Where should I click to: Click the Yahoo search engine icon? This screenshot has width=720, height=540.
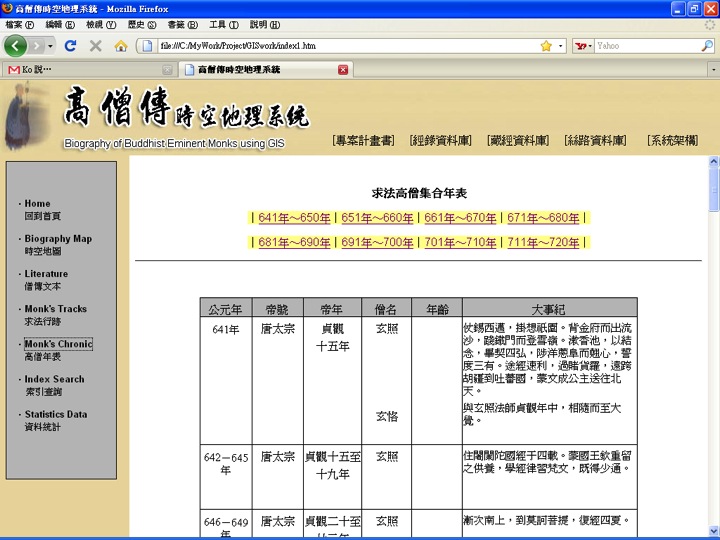[581, 46]
